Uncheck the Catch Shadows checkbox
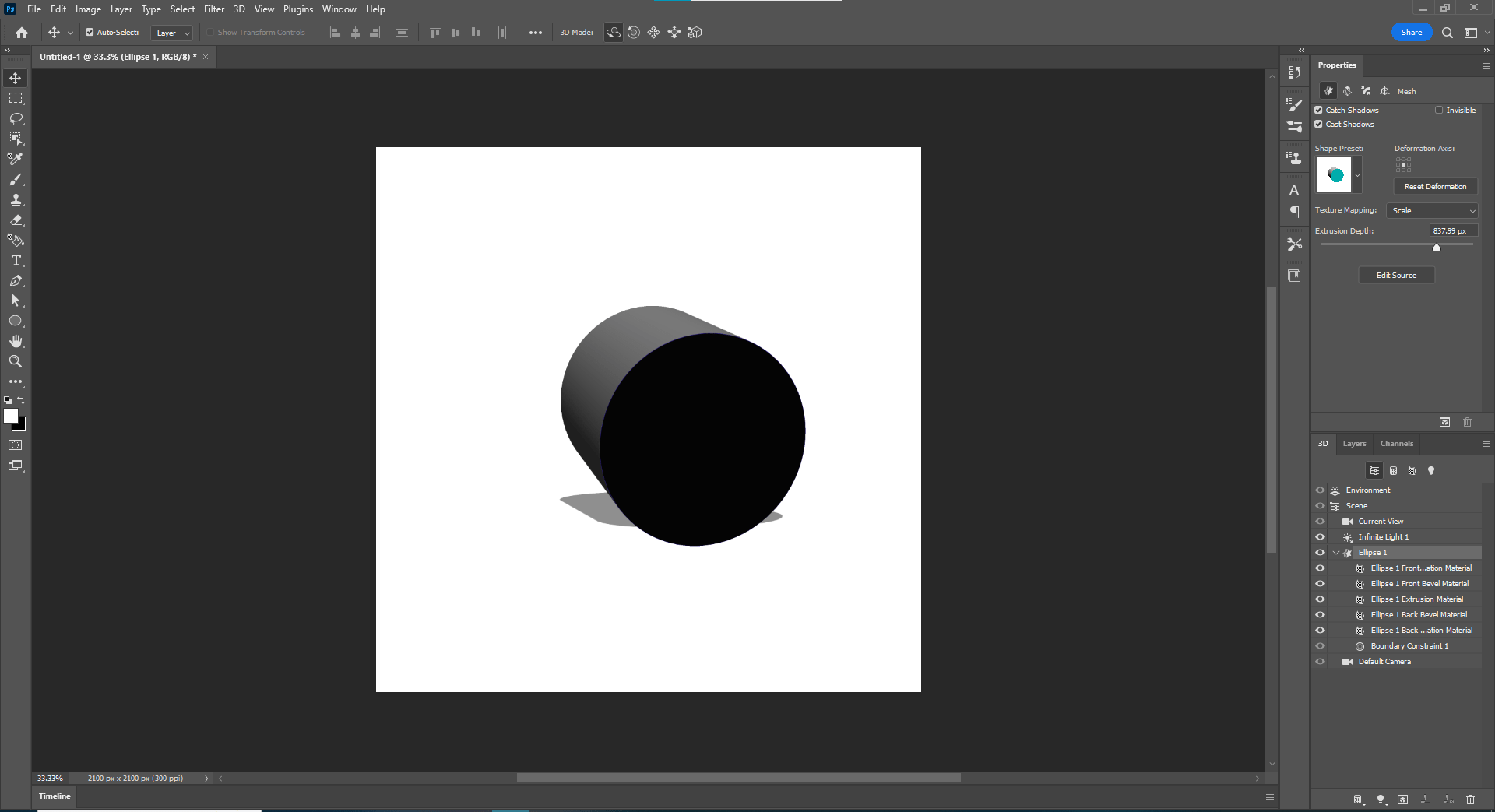 point(1317,110)
